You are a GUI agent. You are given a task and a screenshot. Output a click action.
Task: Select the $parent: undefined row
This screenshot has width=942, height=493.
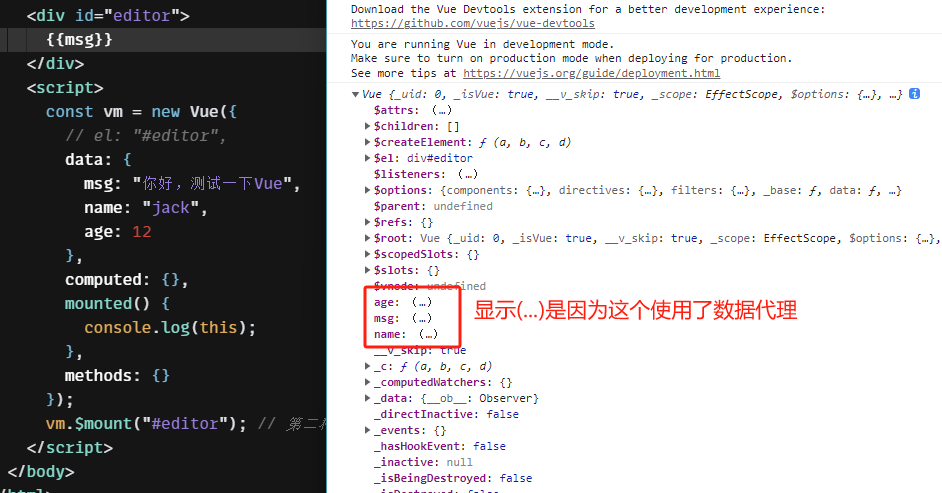433,206
